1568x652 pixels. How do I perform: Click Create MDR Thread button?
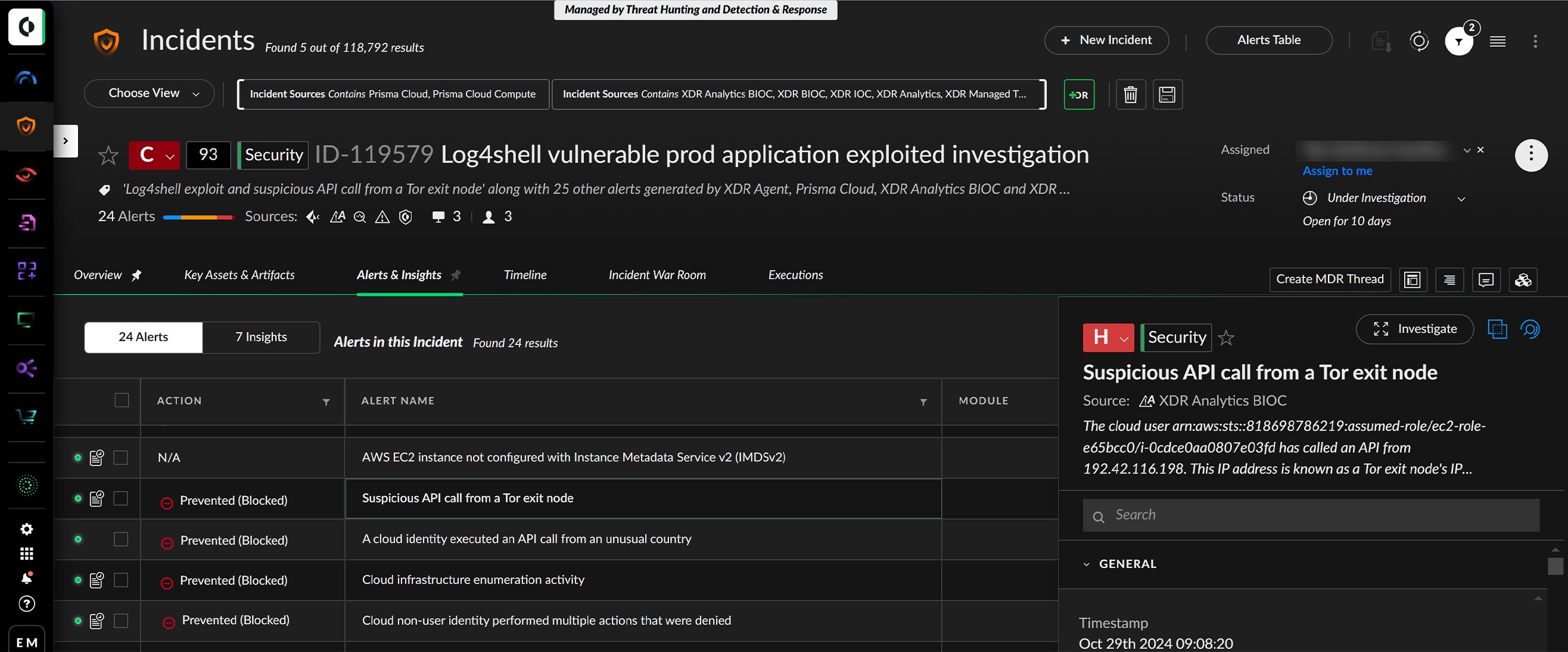click(x=1329, y=279)
